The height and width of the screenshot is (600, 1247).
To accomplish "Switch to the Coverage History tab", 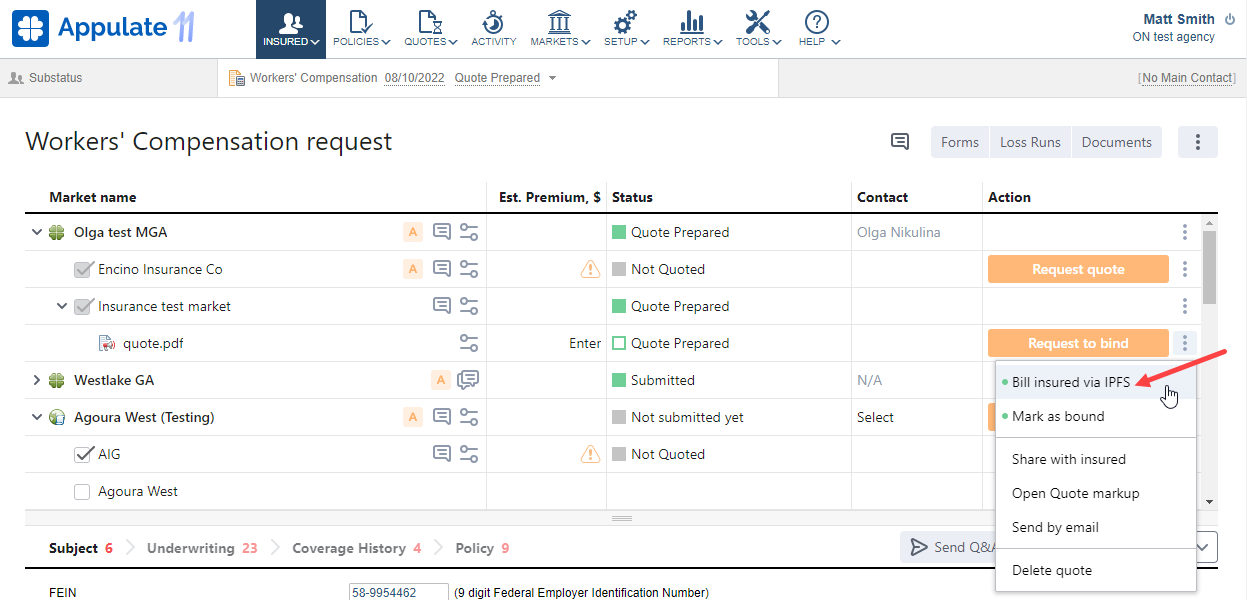I will (357, 548).
